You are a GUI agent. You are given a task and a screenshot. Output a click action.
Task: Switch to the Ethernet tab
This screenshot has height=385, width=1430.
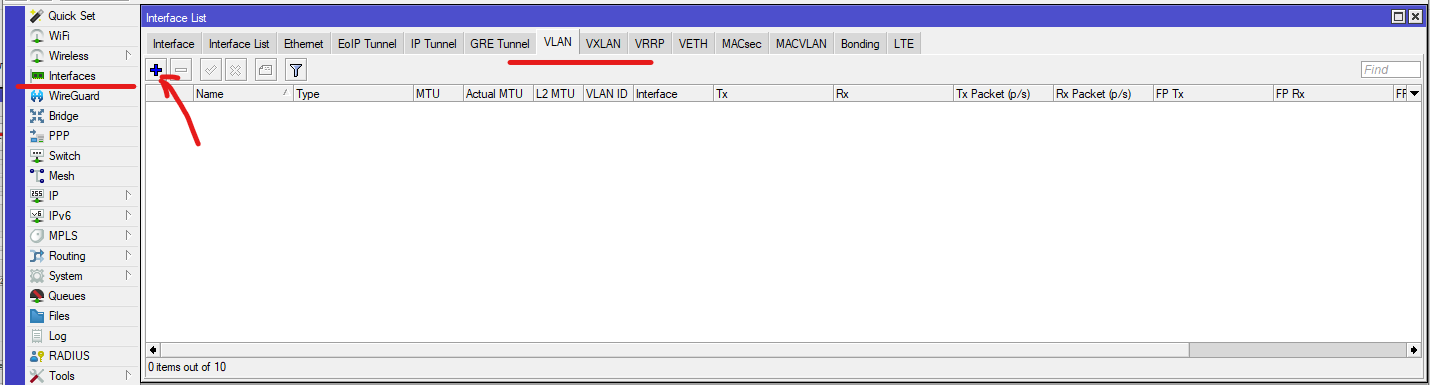[x=304, y=44]
